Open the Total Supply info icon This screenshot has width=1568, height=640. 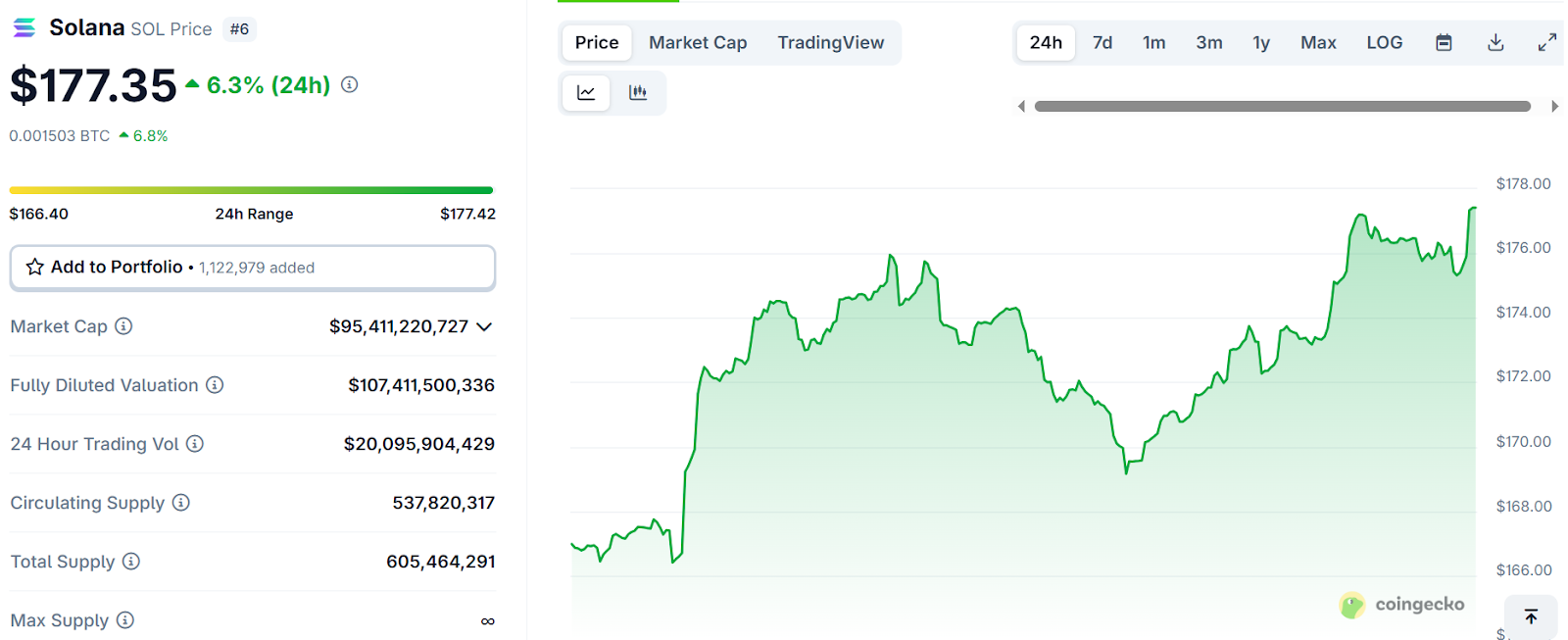(131, 562)
